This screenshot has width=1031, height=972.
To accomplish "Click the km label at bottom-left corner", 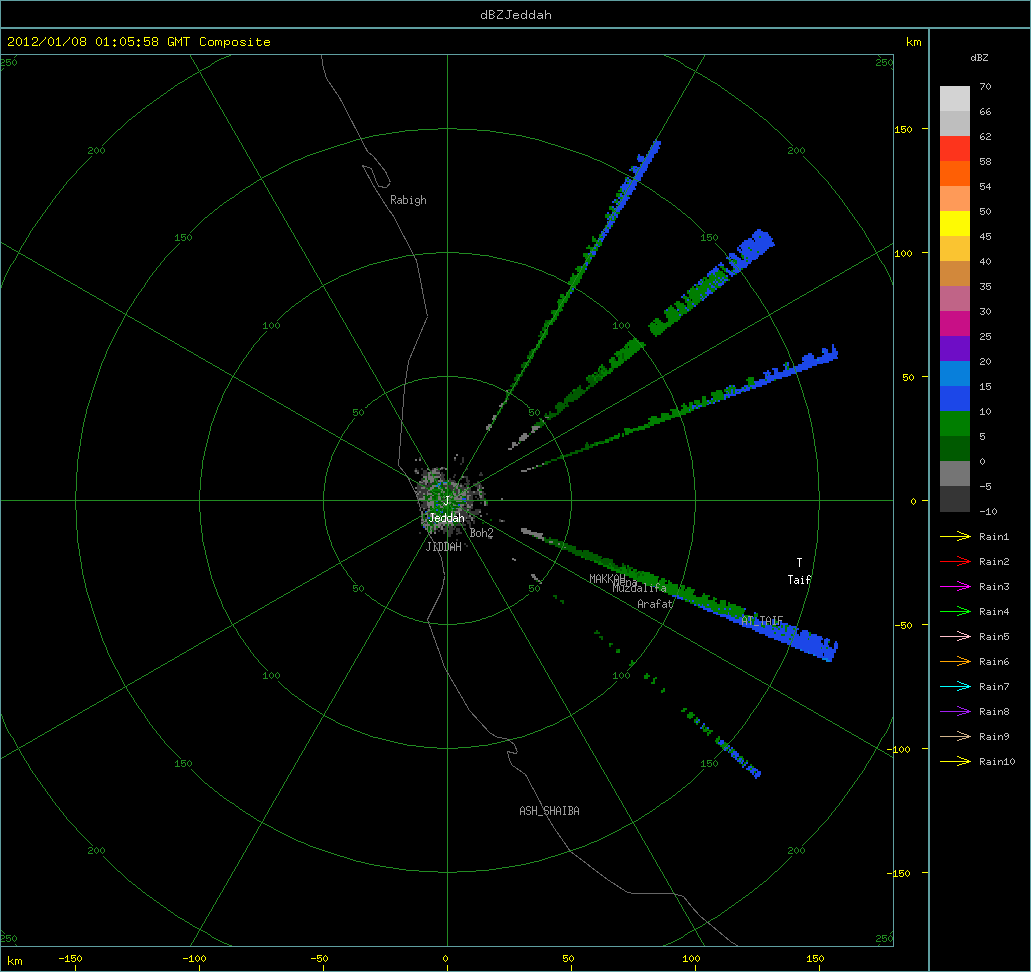I will coord(14,961).
